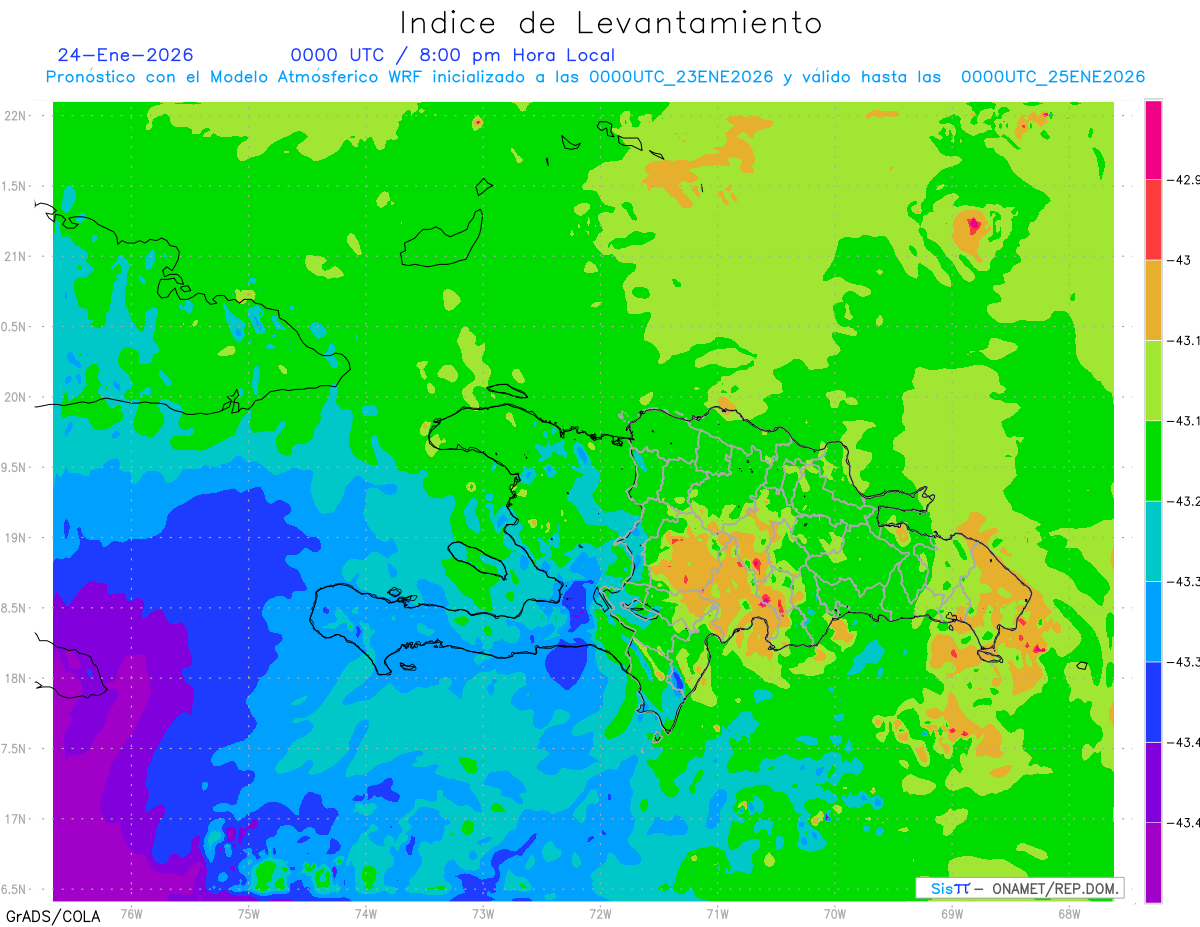Click the 0000UTC_23ENE2026 initialization timestamp
1200x927 pixels.
coord(680,77)
